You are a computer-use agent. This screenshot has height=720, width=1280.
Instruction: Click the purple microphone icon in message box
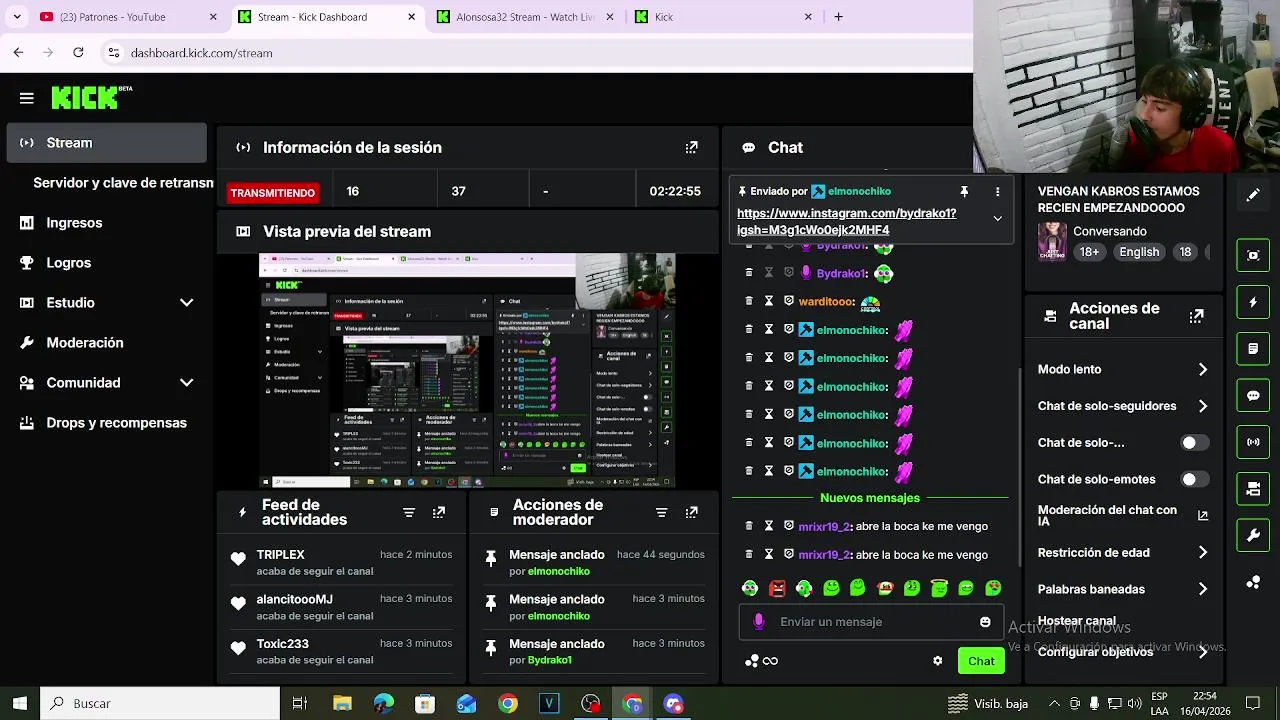(758, 622)
